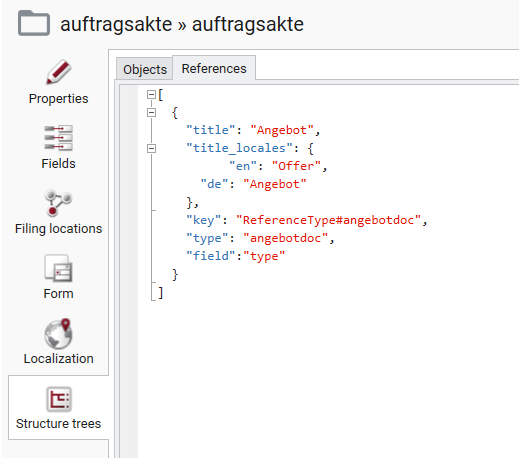Viewport: 519px width, 458px height.
Task: Select the Filing locations icon
Action: click(58, 203)
